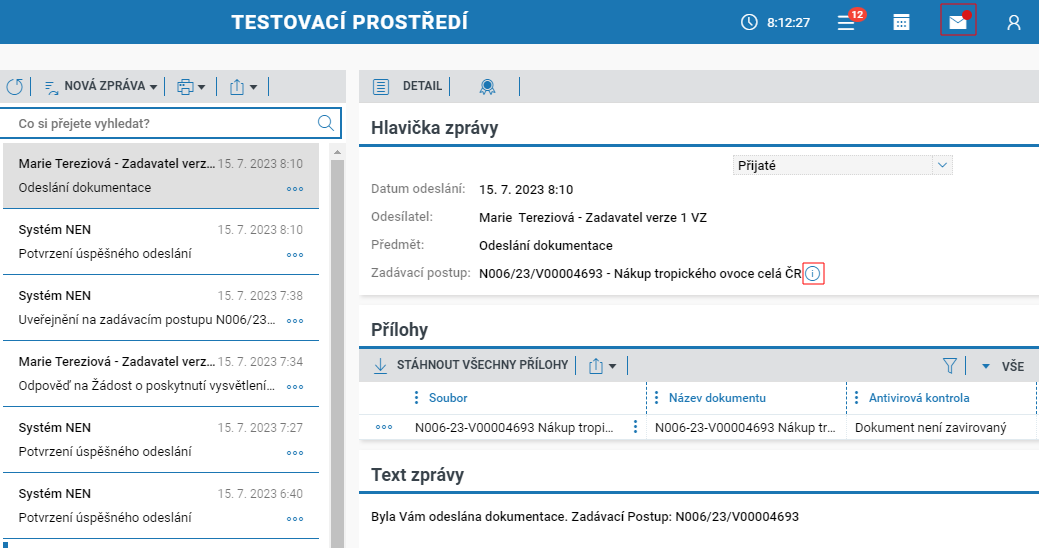This screenshot has height=548, width=1039.
Task: Select 'Odpověď na Žádost o poskytnutí vysvětlení' message
Action: [x=161, y=374]
